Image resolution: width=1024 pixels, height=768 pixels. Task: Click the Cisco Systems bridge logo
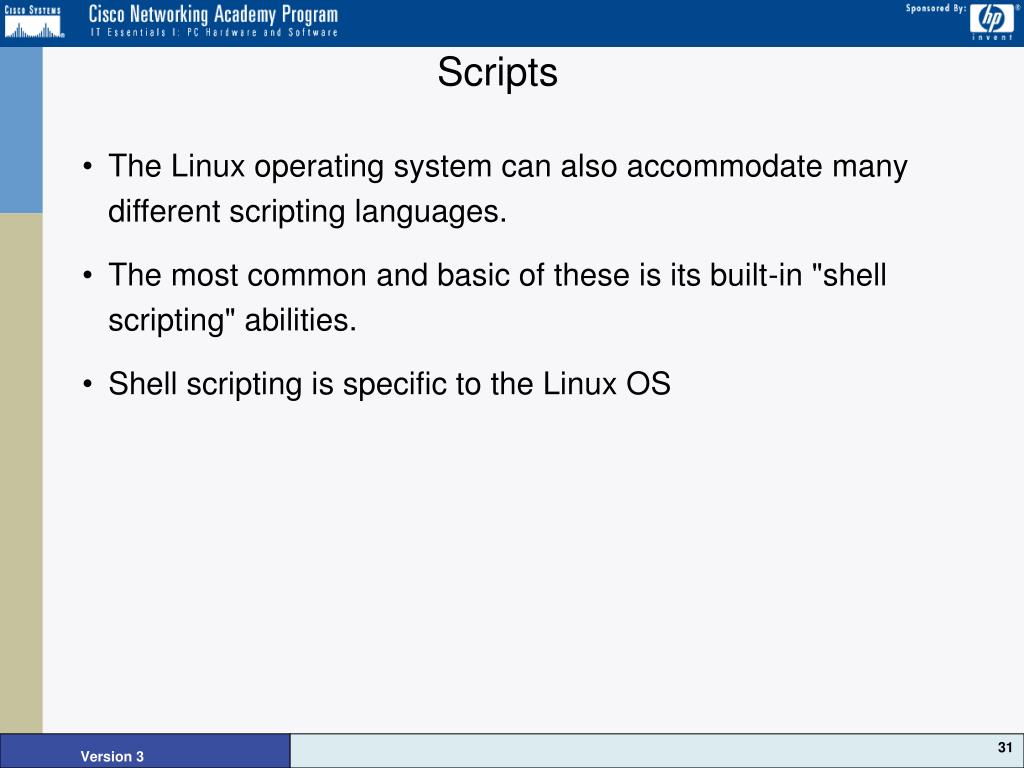click(33, 22)
